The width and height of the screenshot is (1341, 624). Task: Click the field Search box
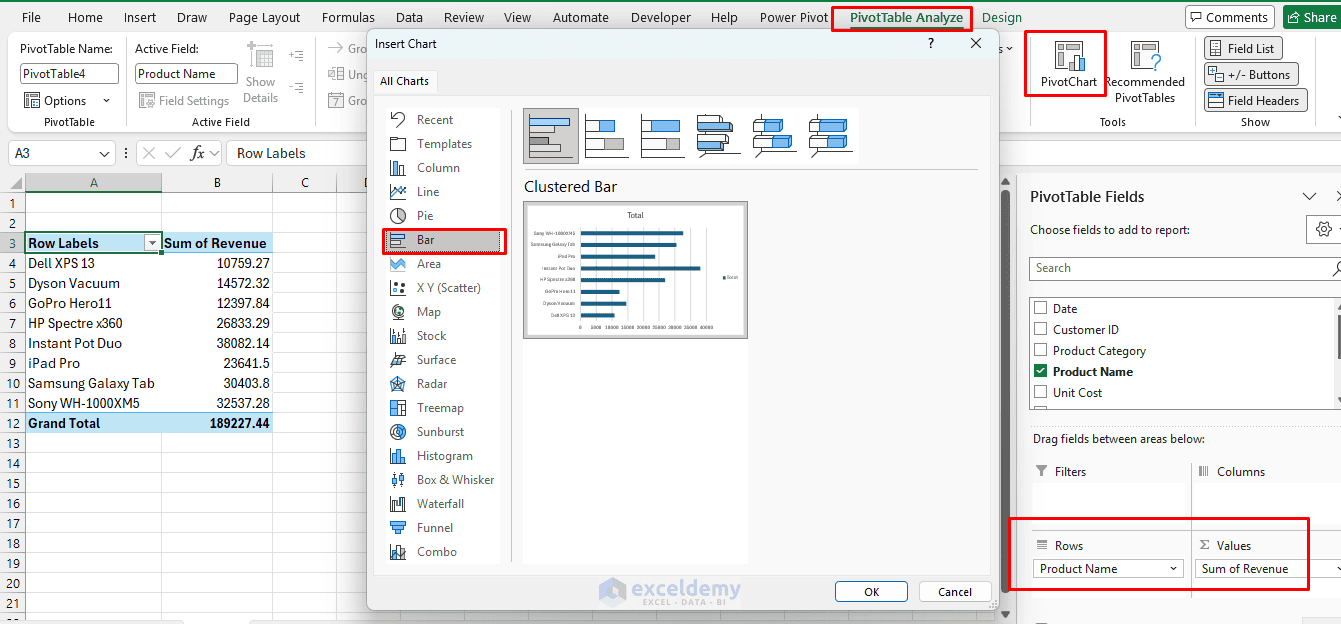click(1183, 268)
